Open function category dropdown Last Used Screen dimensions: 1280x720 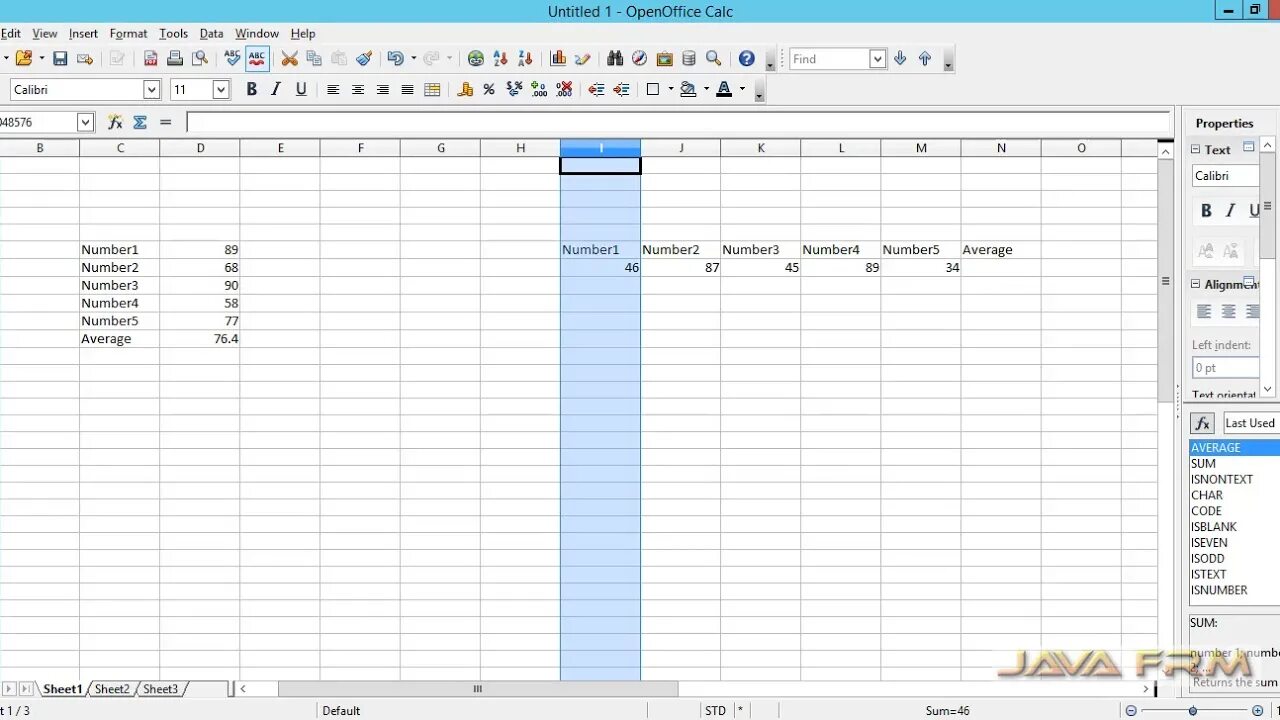coord(1251,423)
